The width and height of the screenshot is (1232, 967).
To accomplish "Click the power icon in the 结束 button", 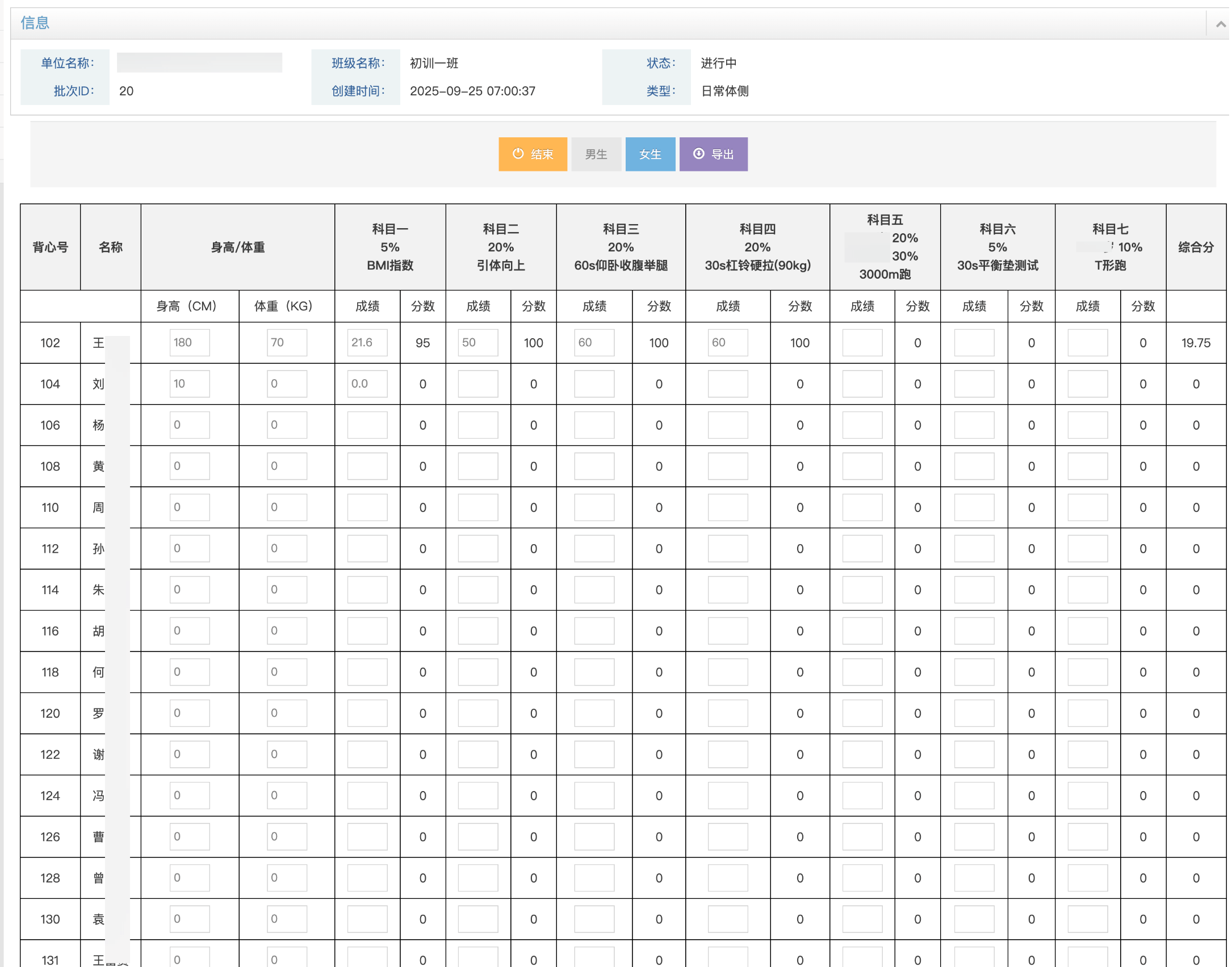I will (x=518, y=153).
